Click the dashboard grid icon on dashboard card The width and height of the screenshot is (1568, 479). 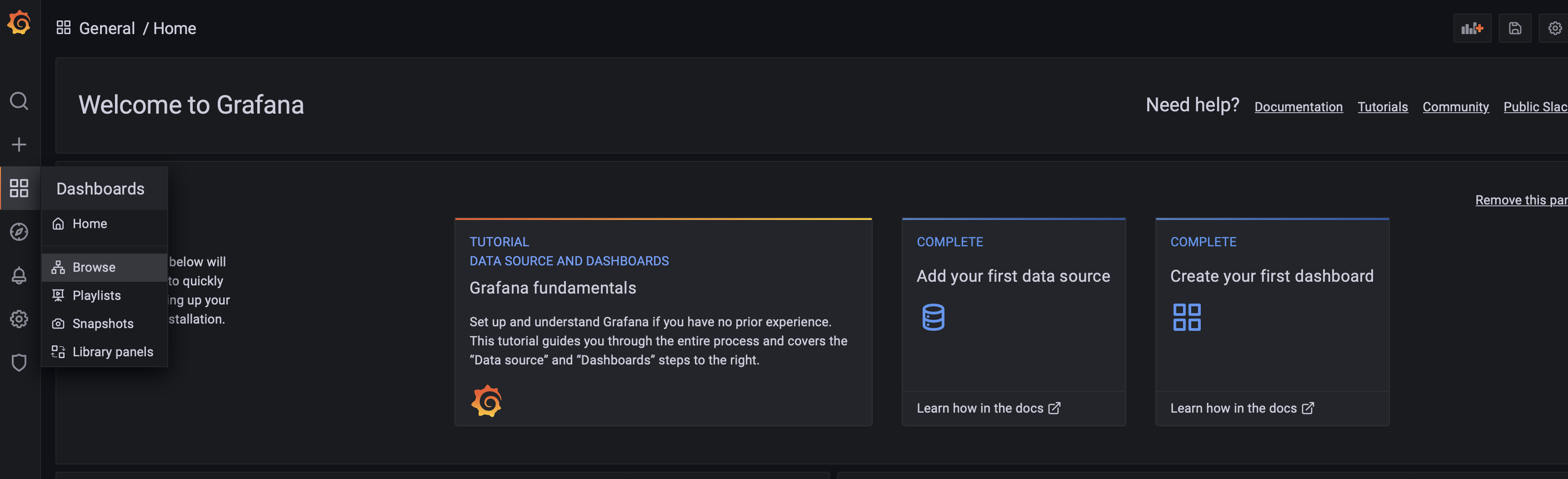tap(1186, 317)
